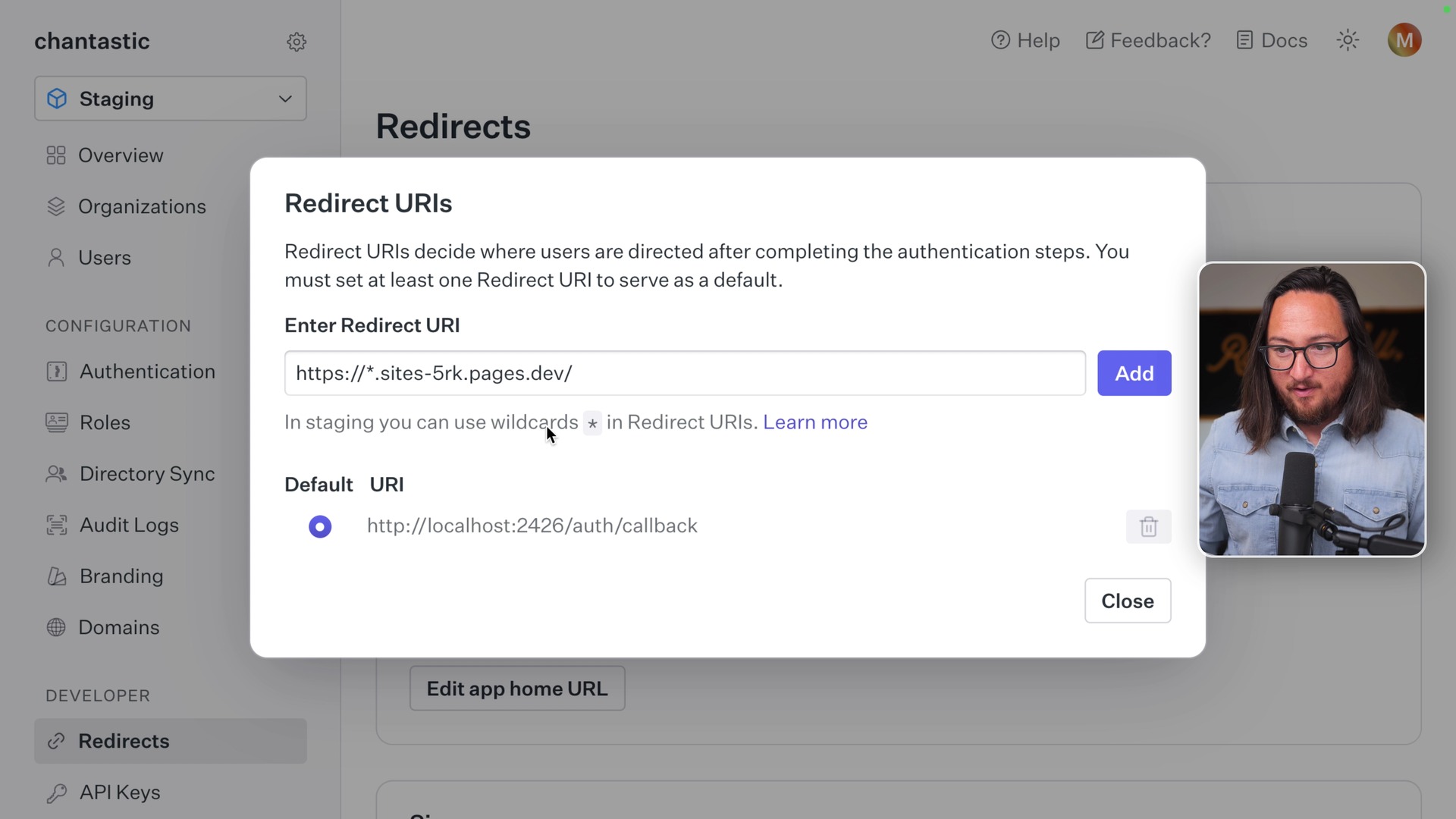Open the Domains globe icon

tap(55, 627)
